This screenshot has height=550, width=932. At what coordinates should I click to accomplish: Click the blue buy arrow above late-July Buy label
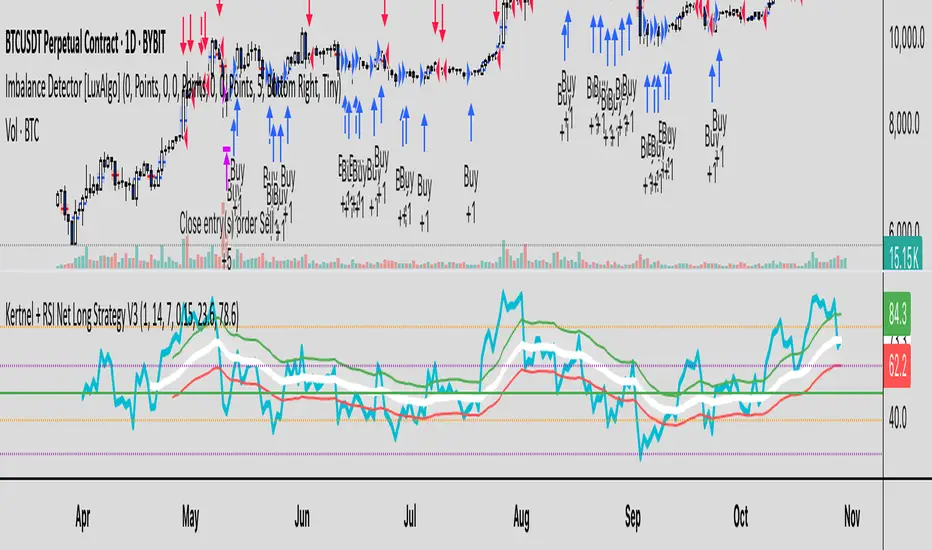[x=471, y=122]
